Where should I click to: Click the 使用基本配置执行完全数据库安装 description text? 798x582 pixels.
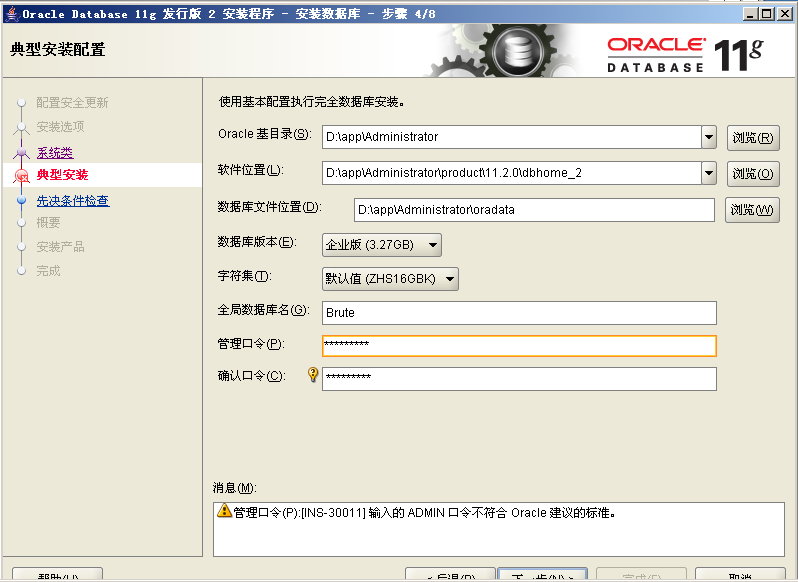[x=311, y=102]
